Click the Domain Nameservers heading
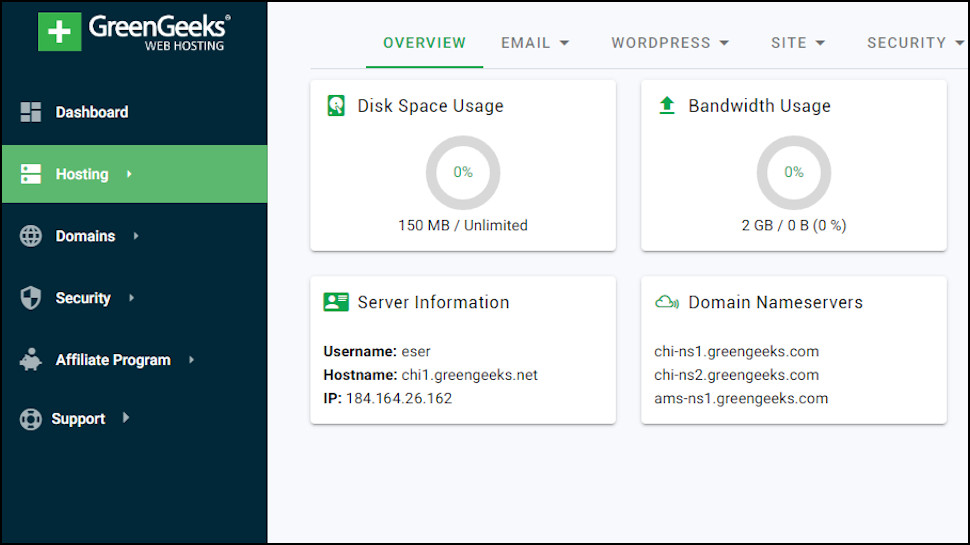970x545 pixels. 776,302
